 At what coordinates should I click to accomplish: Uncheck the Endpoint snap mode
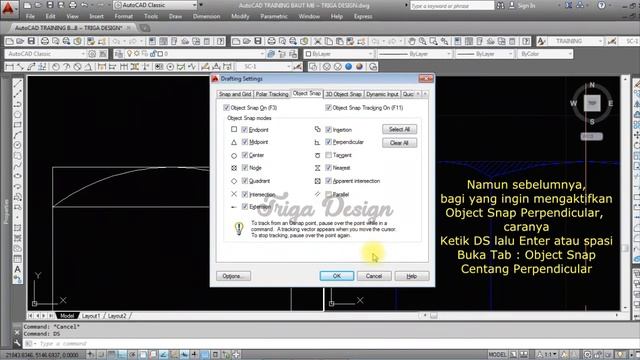[245, 130]
